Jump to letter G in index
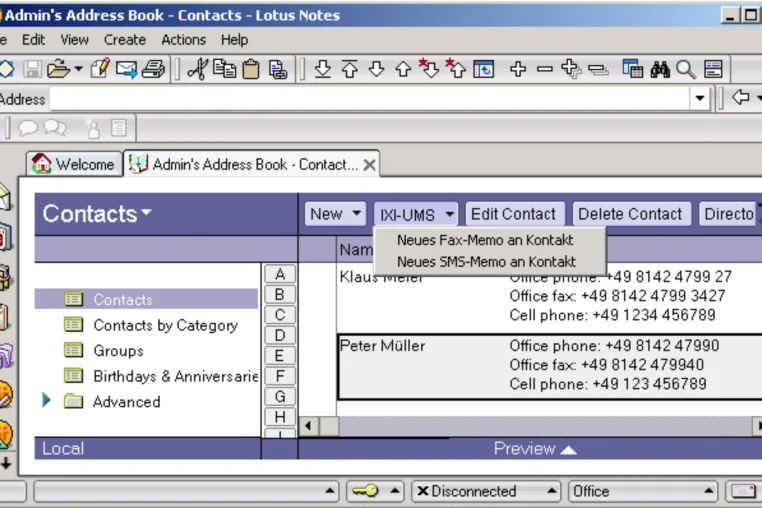762x508 pixels. coord(279,397)
